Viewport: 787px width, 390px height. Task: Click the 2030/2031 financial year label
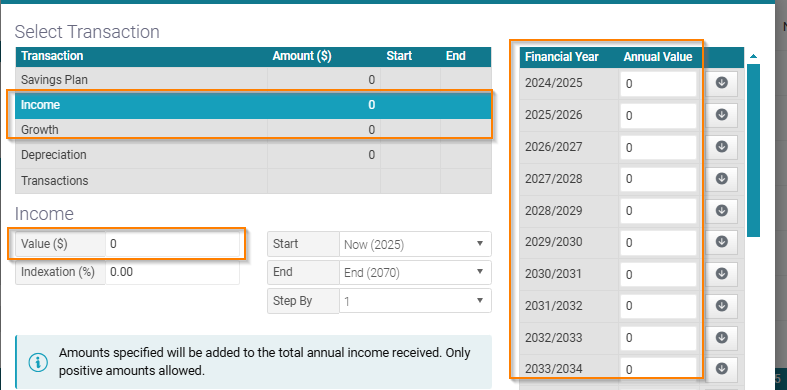(x=554, y=274)
